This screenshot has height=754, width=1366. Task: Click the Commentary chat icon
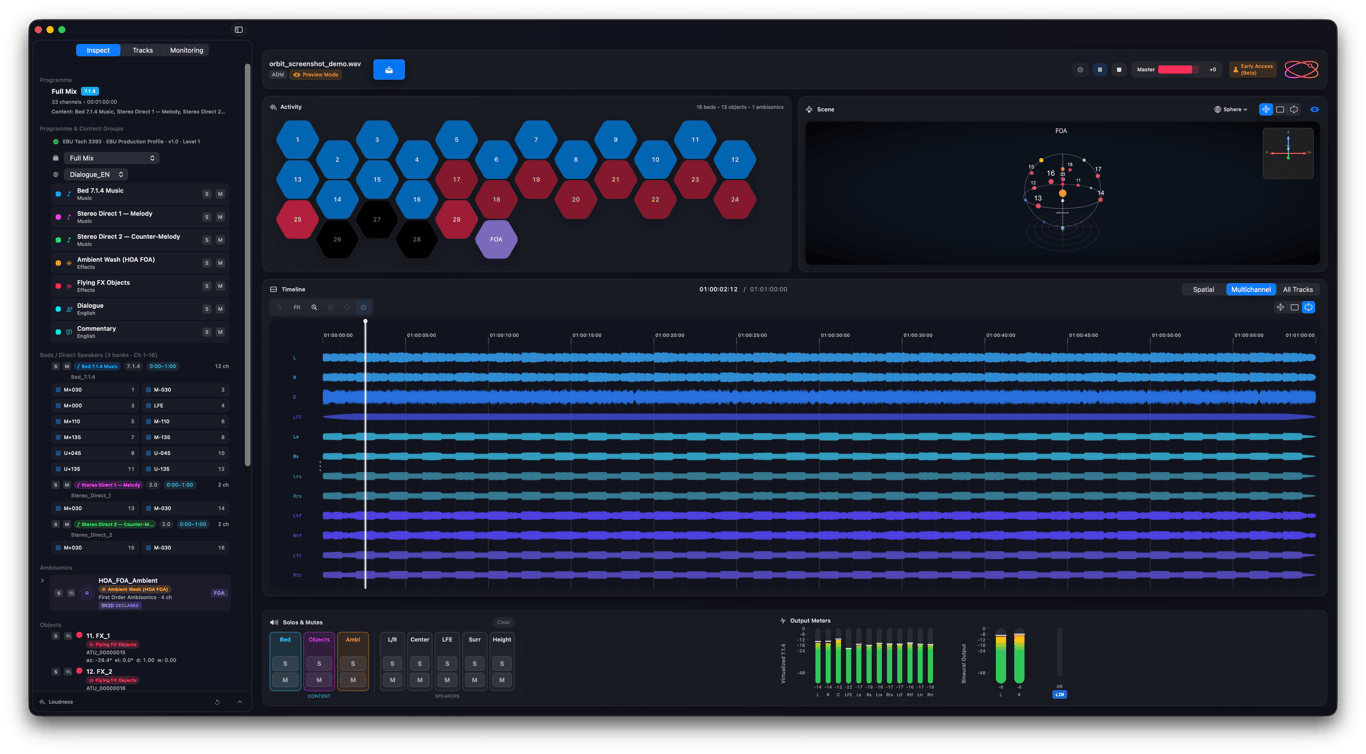[69, 332]
